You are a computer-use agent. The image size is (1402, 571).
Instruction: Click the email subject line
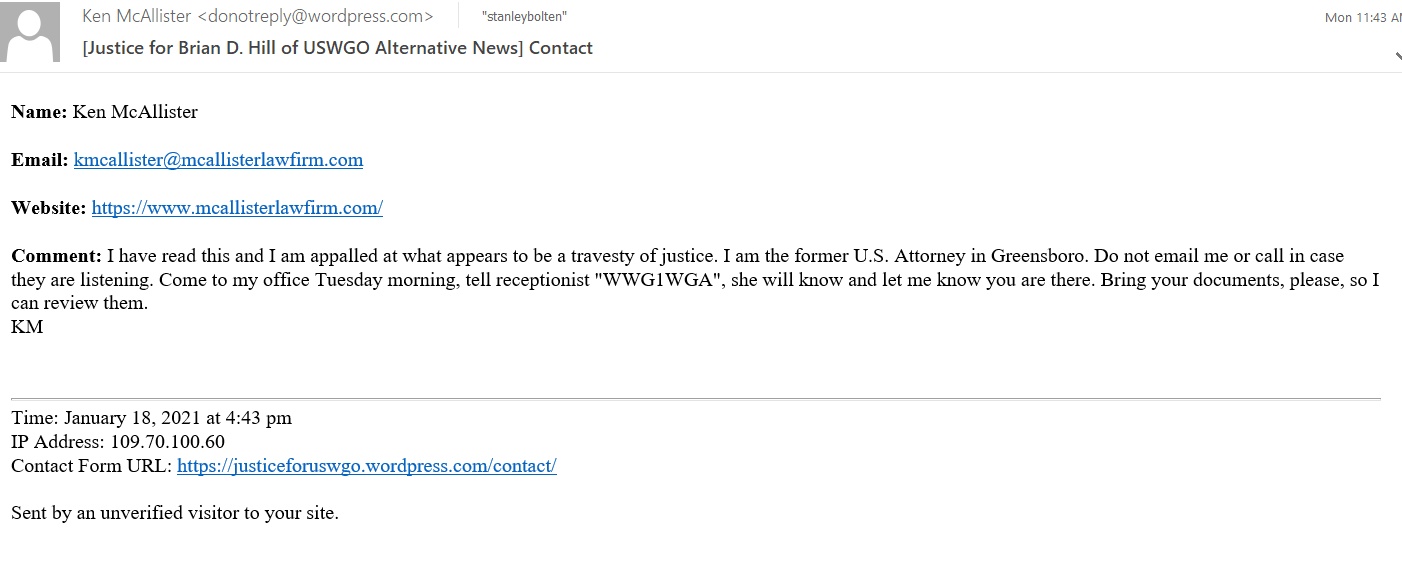338,48
